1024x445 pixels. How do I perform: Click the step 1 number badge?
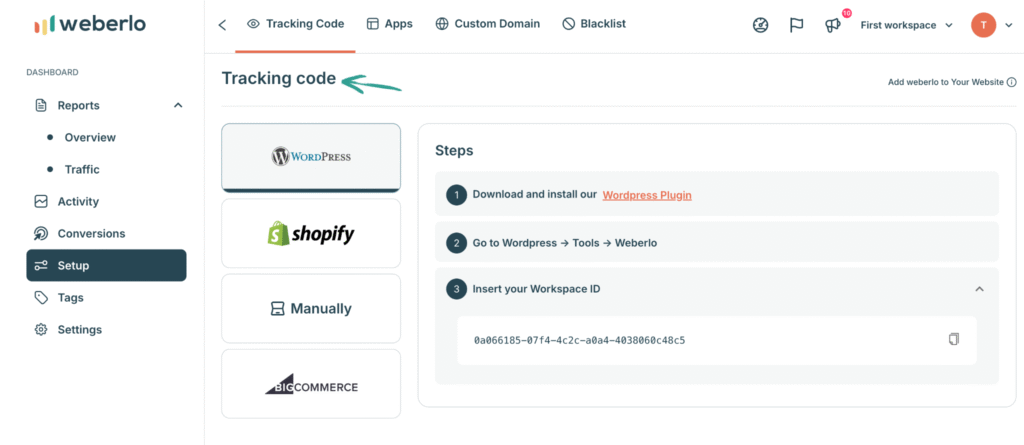pyautogui.click(x=456, y=195)
